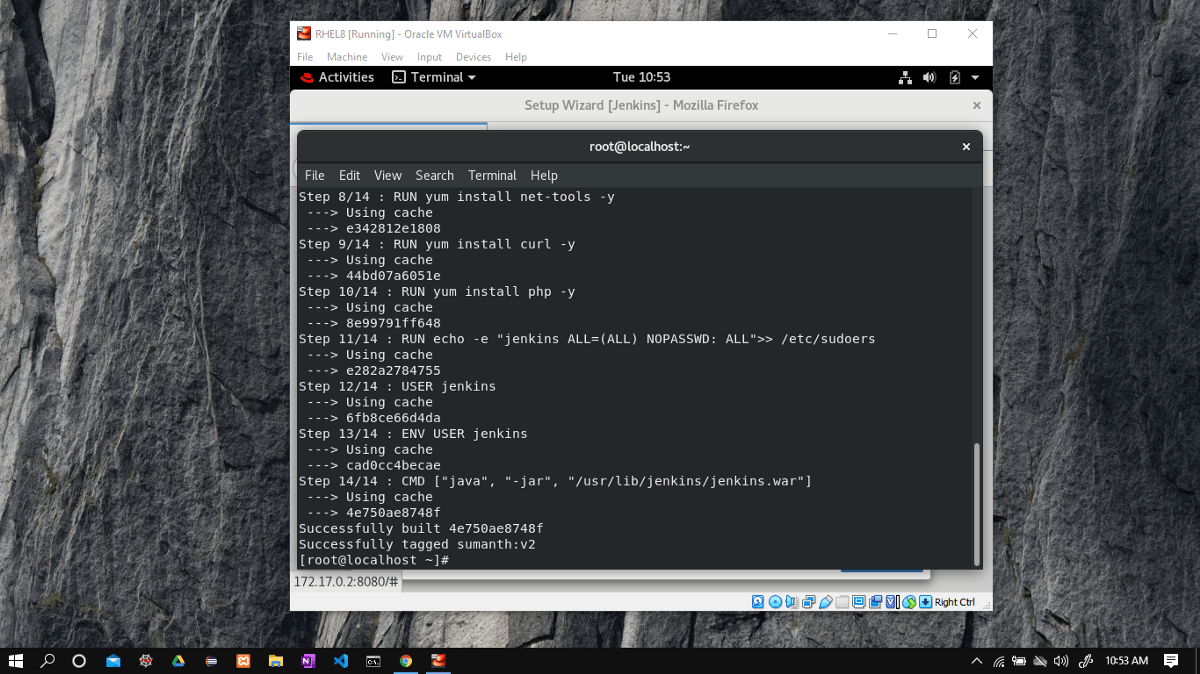Open the optical drive icon in the status bar
This screenshot has height=674, width=1200.
tap(774, 601)
